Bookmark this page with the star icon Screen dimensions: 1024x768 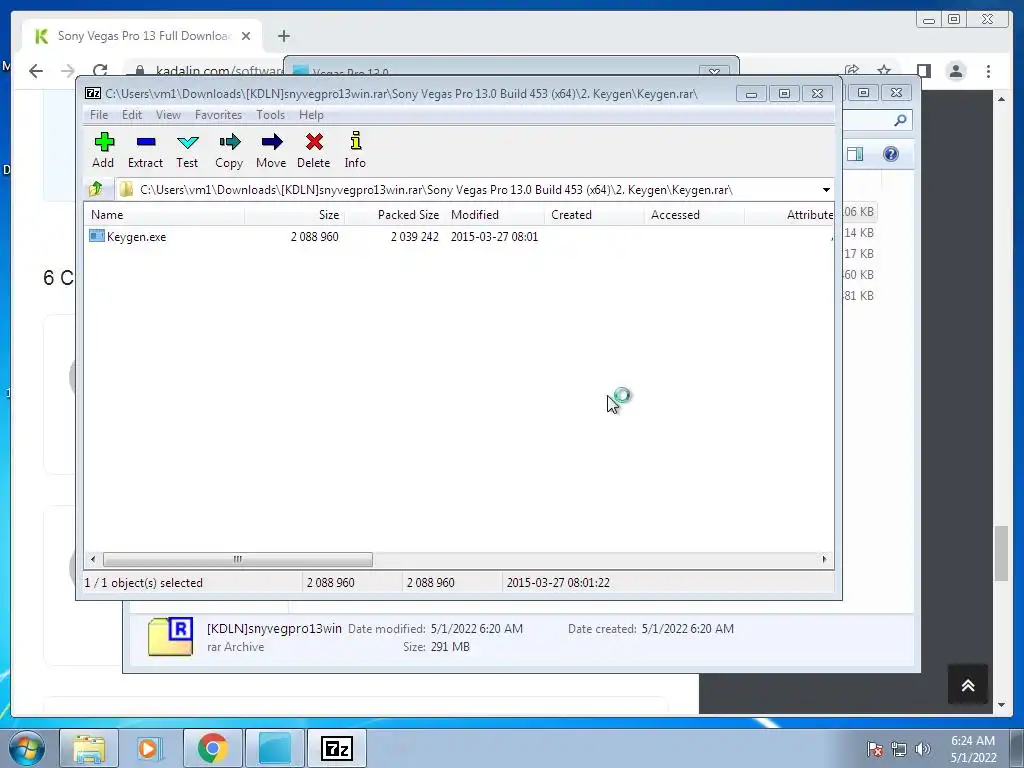point(884,71)
